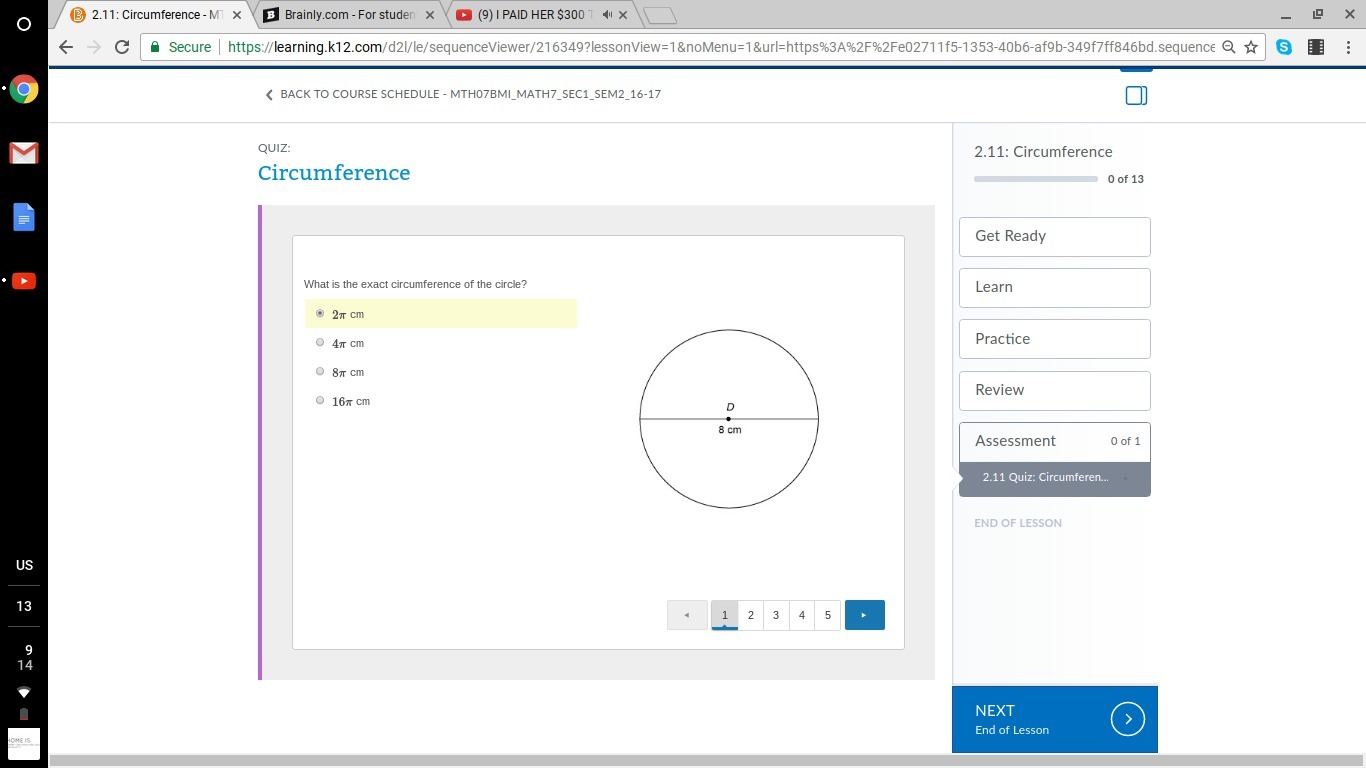The height and width of the screenshot is (768, 1366).
Task: Expand the Assessment section
Action: tap(1055, 441)
